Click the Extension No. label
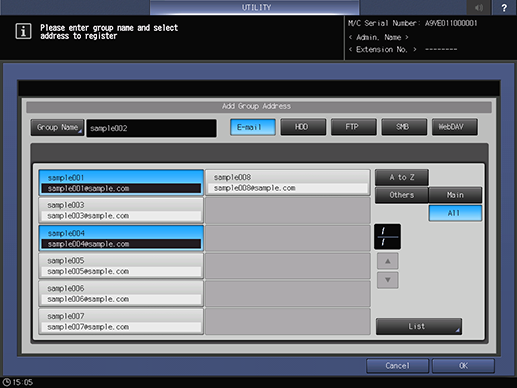The image size is (517, 388). coord(382,50)
